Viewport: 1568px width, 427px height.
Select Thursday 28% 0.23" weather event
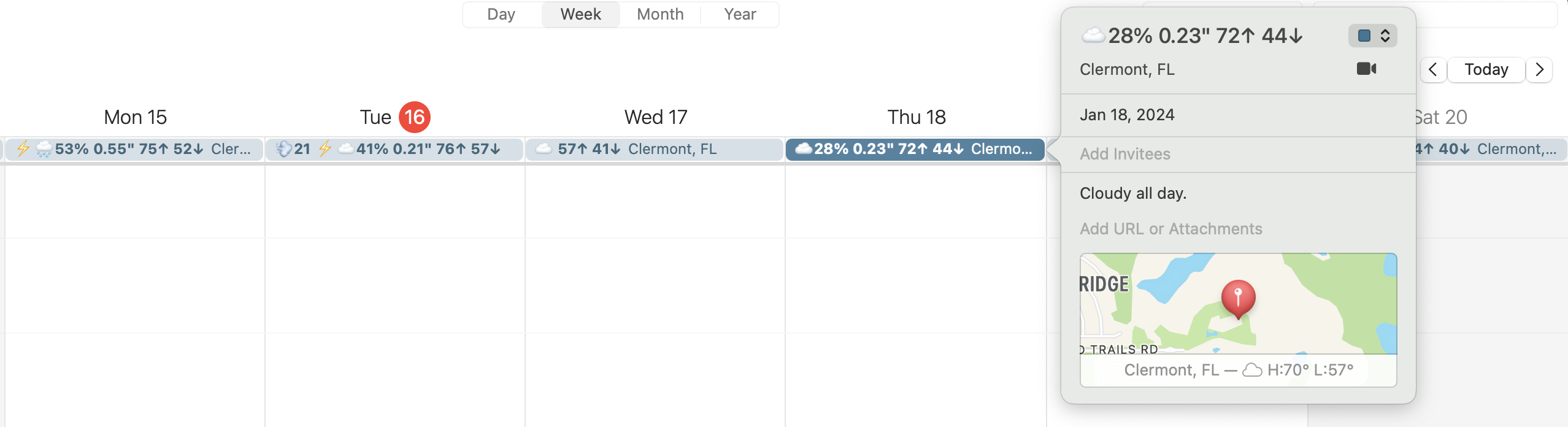915,149
